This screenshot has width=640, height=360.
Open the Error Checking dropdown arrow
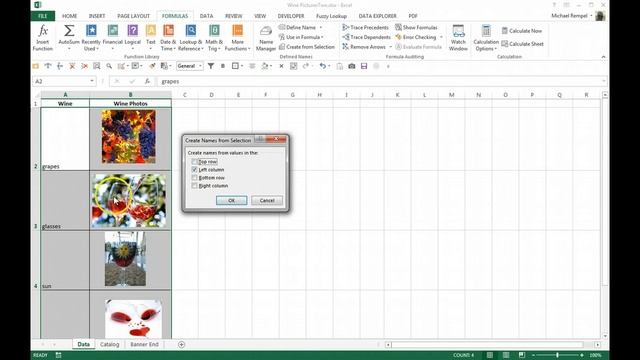(441, 37)
